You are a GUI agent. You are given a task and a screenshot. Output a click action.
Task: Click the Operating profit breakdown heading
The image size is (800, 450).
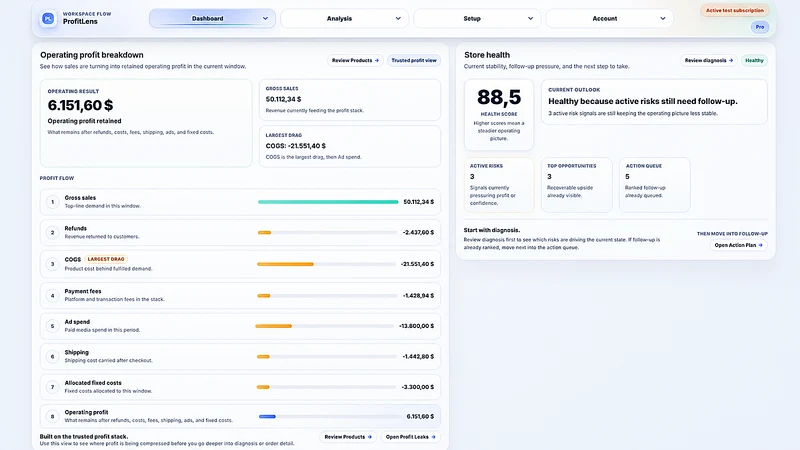[92, 55]
